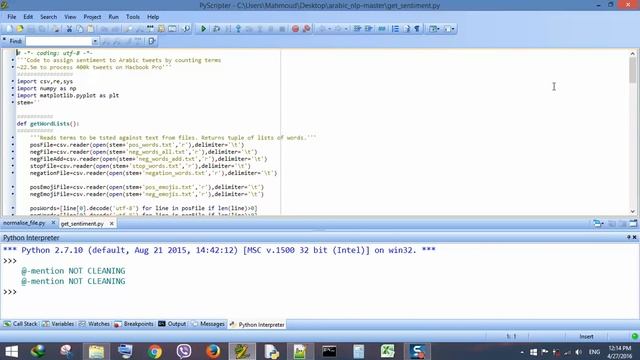
Task: Click the volume speaker tray icon
Action: (578, 352)
